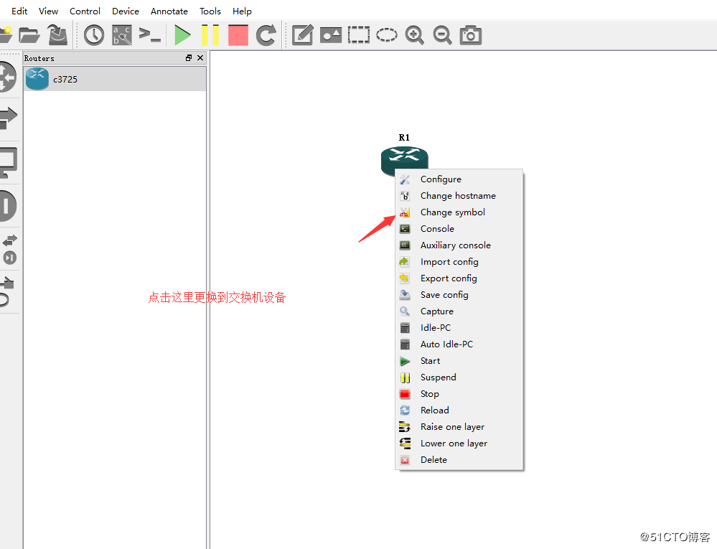This screenshot has width=717, height=549.
Task: Browse switches sidebar icon
Action: (x=8, y=118)
